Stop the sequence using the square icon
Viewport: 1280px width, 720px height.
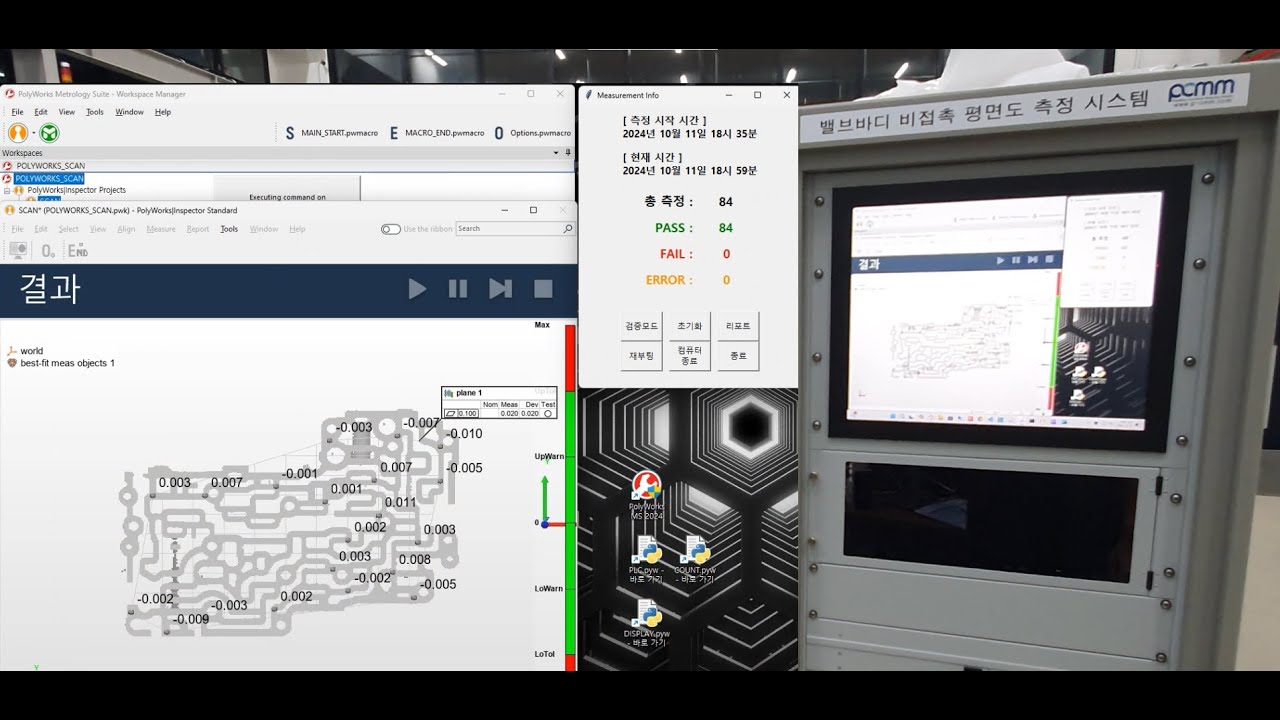[x=543, y=289]
